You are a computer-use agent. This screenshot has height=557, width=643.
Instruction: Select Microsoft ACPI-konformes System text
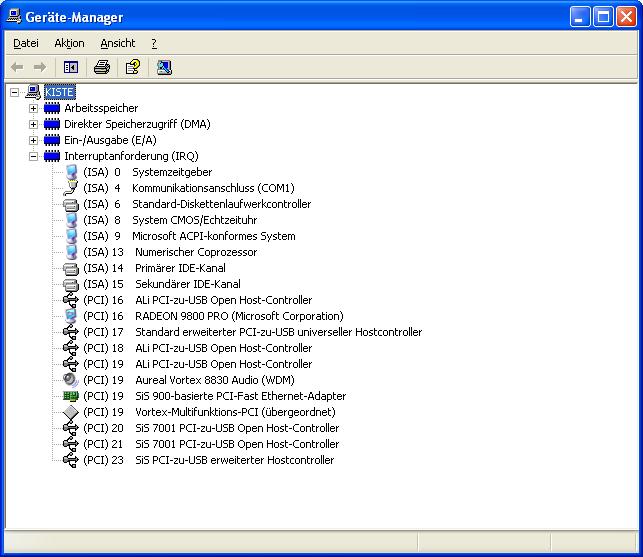click(214, 236)
